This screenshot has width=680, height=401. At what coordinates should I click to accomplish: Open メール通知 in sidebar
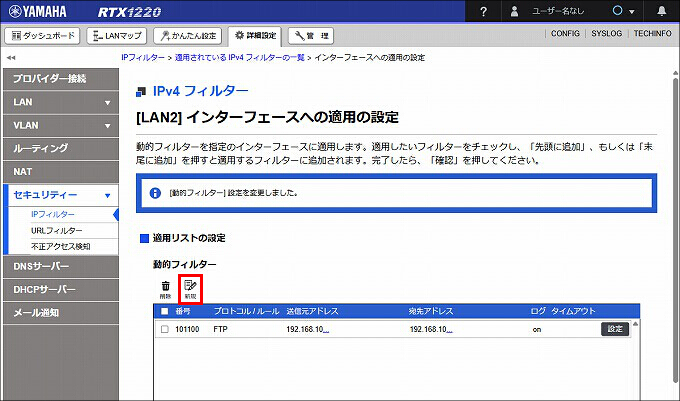pos(61,313)
